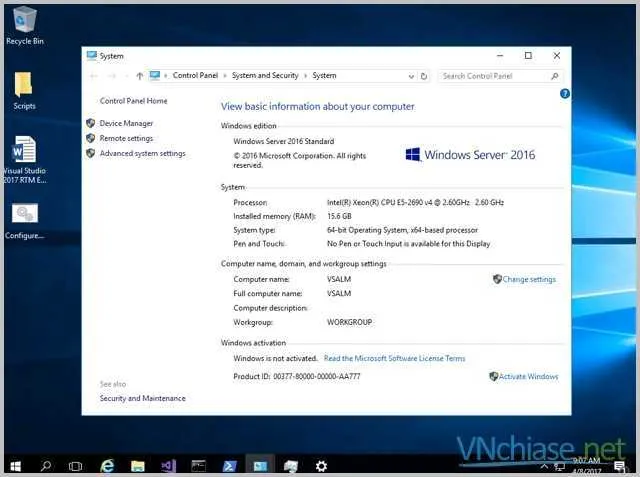640x477 pixels.
Task: Read the Microsoft Software License Terms
Action: pos(394,358)
